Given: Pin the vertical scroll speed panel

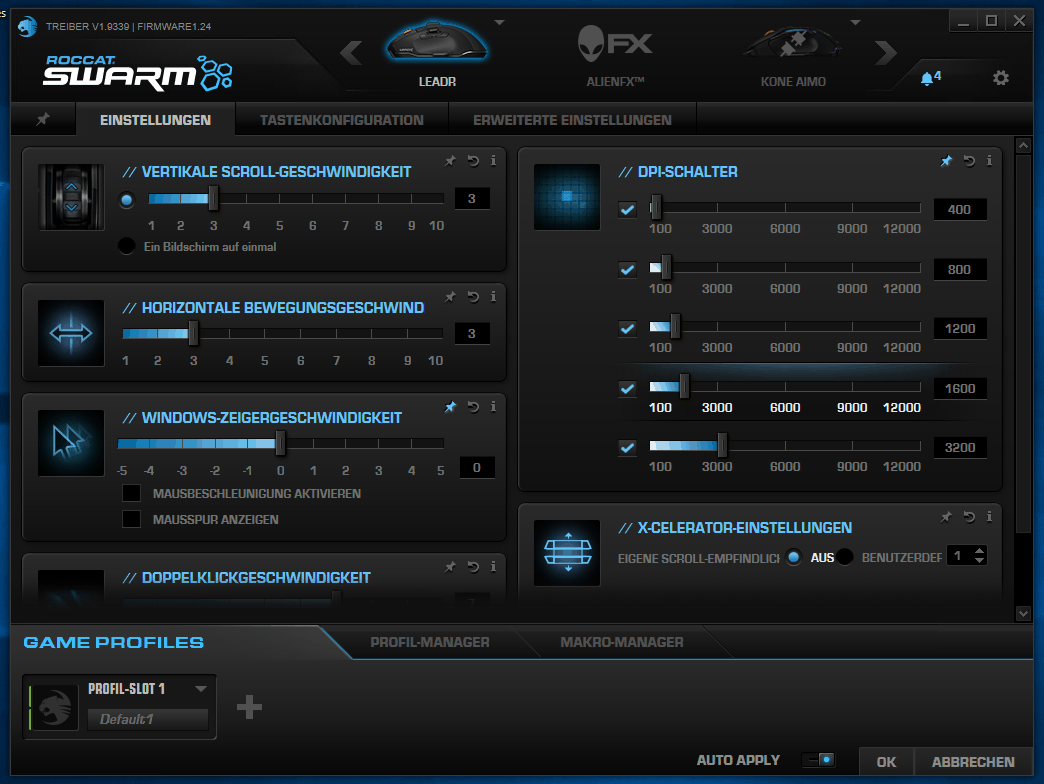Looking at the screenshot, I should tap(451, 160).
